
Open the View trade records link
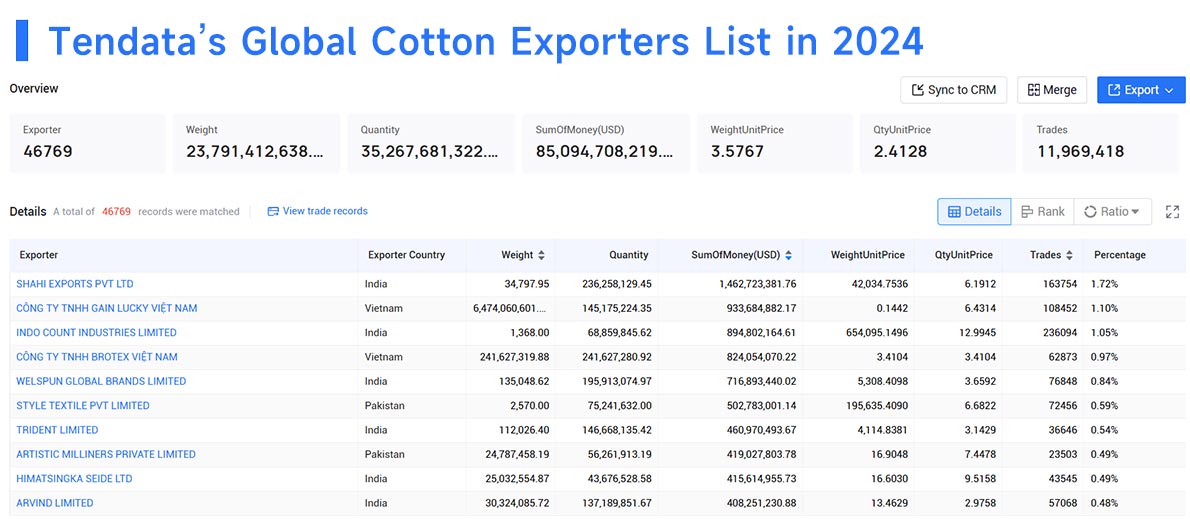[x=325, y=211]
